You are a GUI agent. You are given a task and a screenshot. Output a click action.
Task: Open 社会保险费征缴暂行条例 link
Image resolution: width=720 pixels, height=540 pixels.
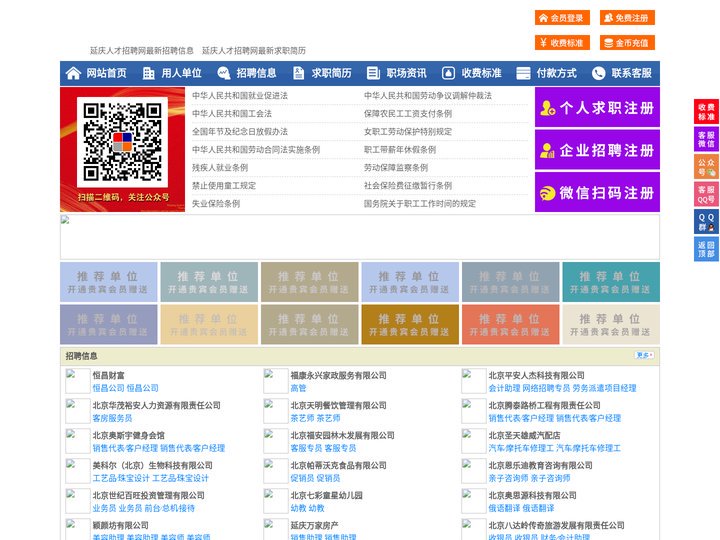coord(408,186)
